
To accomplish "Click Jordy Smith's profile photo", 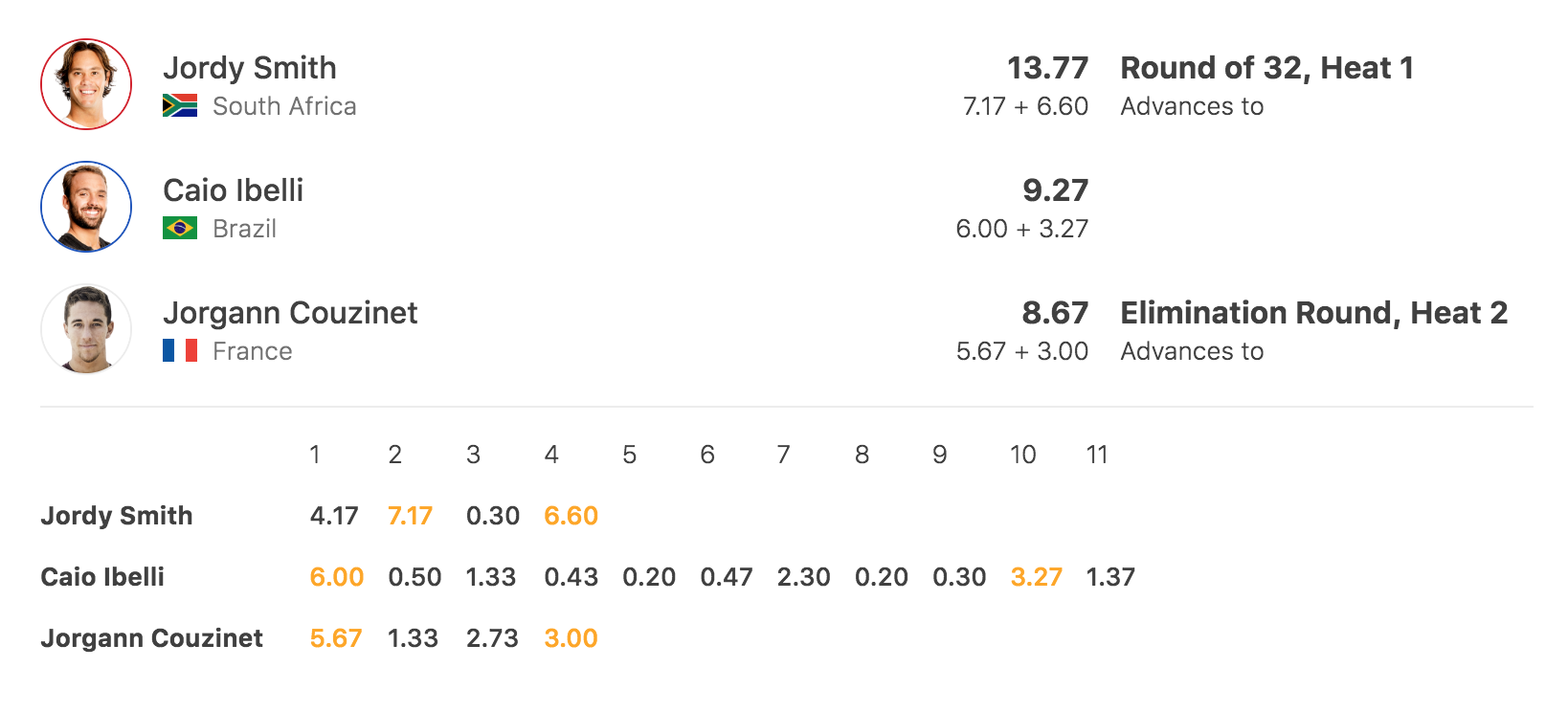I will [86, 84].
